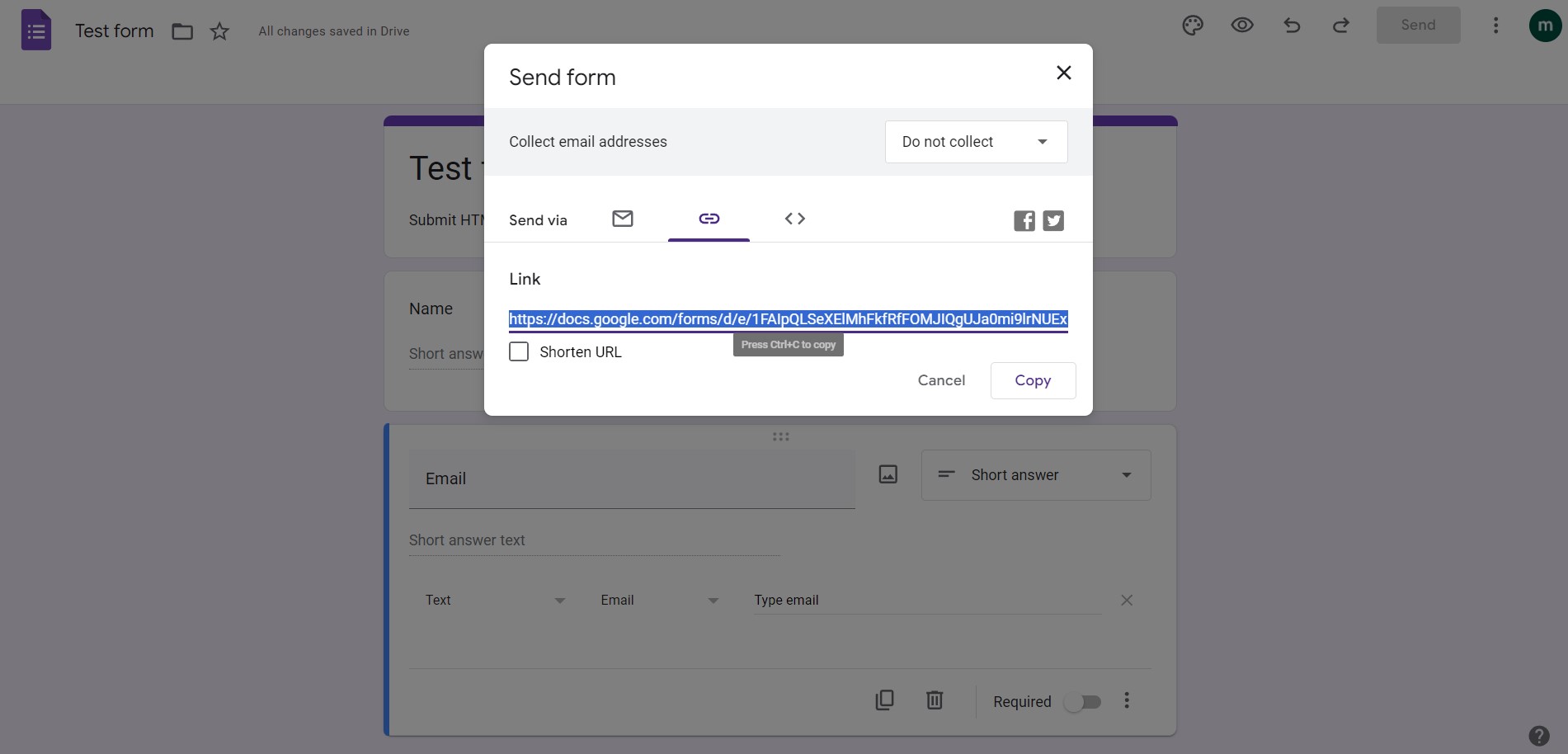The height and width of the screenshot is (754, 1568).
Task: Open the Collect email addresses dropdown
Action: [x=976, y=141]
